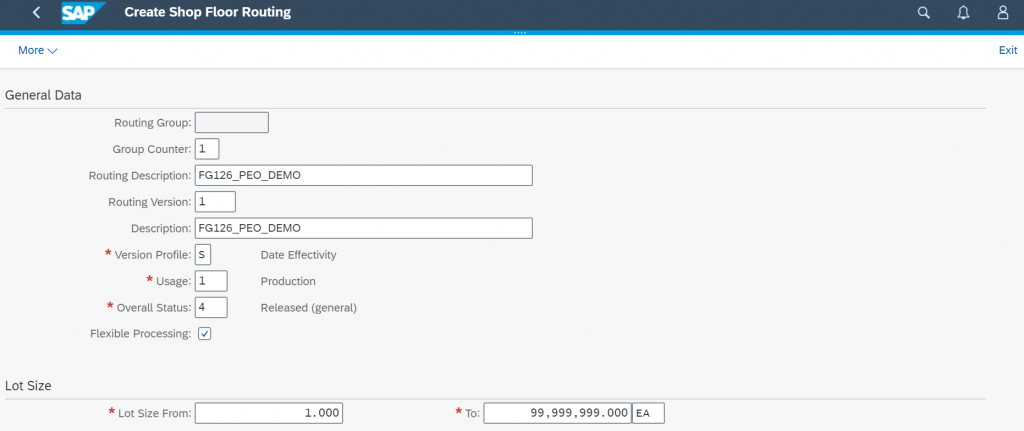Click the header collapse handle dots
Screen dimensions: 1024x431
(x=520, y=33)
